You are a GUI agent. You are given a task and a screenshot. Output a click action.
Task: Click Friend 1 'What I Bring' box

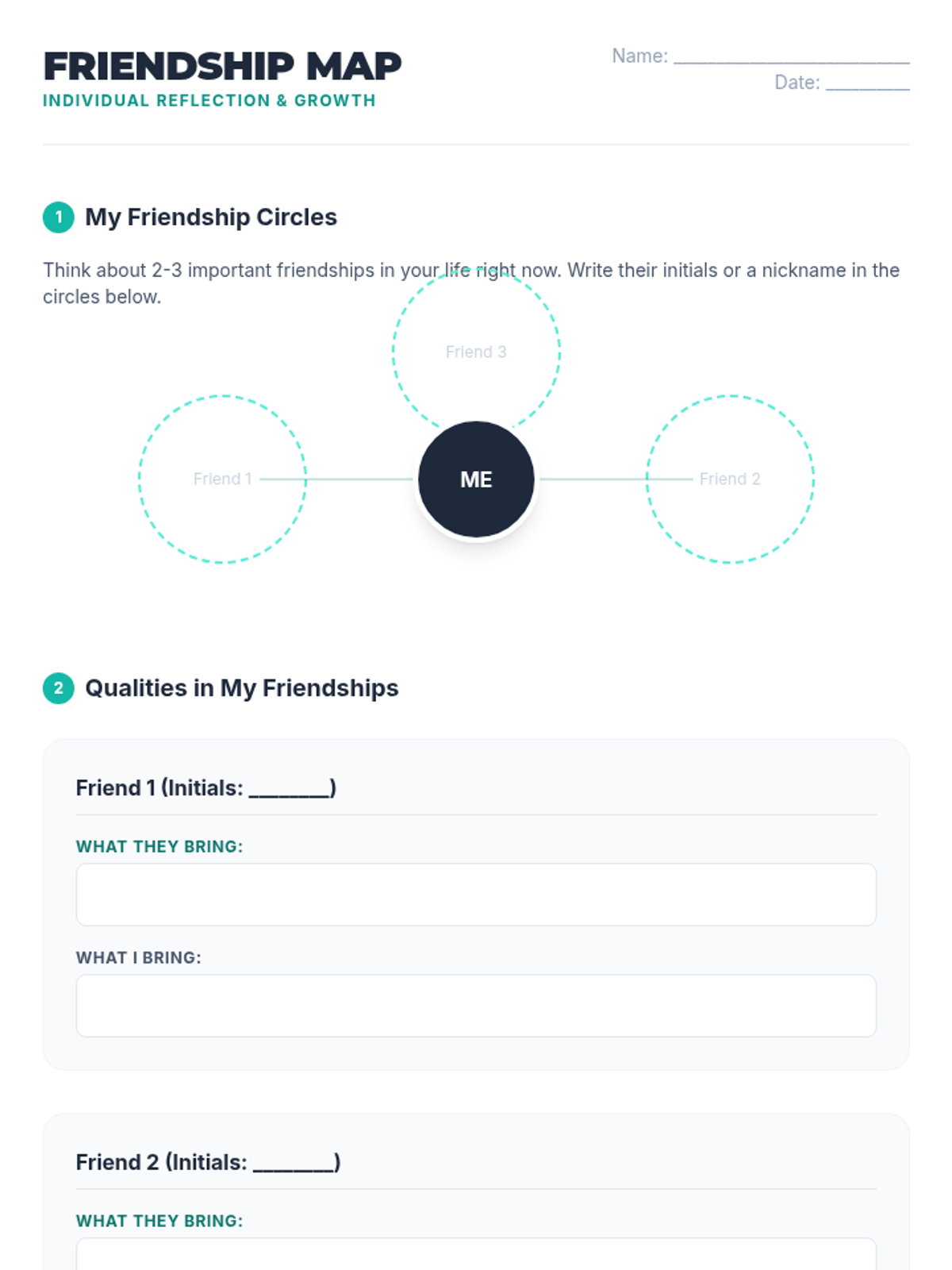click(x=476, y=1006)
